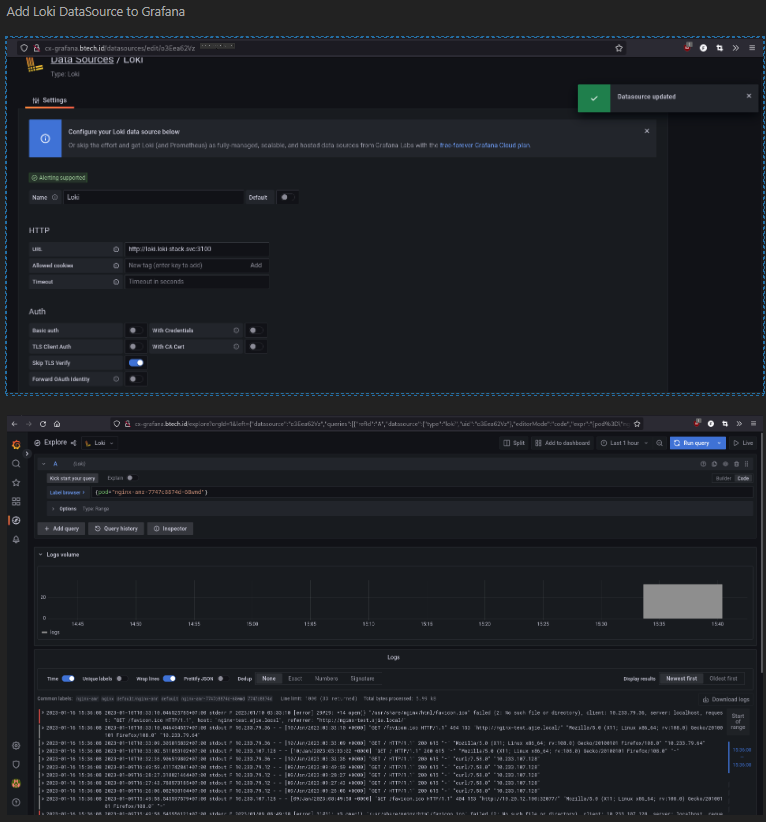Select the Explore compass icon in sidebar
Image resolution: width=766 pixels, height=822 pixels.
click(16, 520)
